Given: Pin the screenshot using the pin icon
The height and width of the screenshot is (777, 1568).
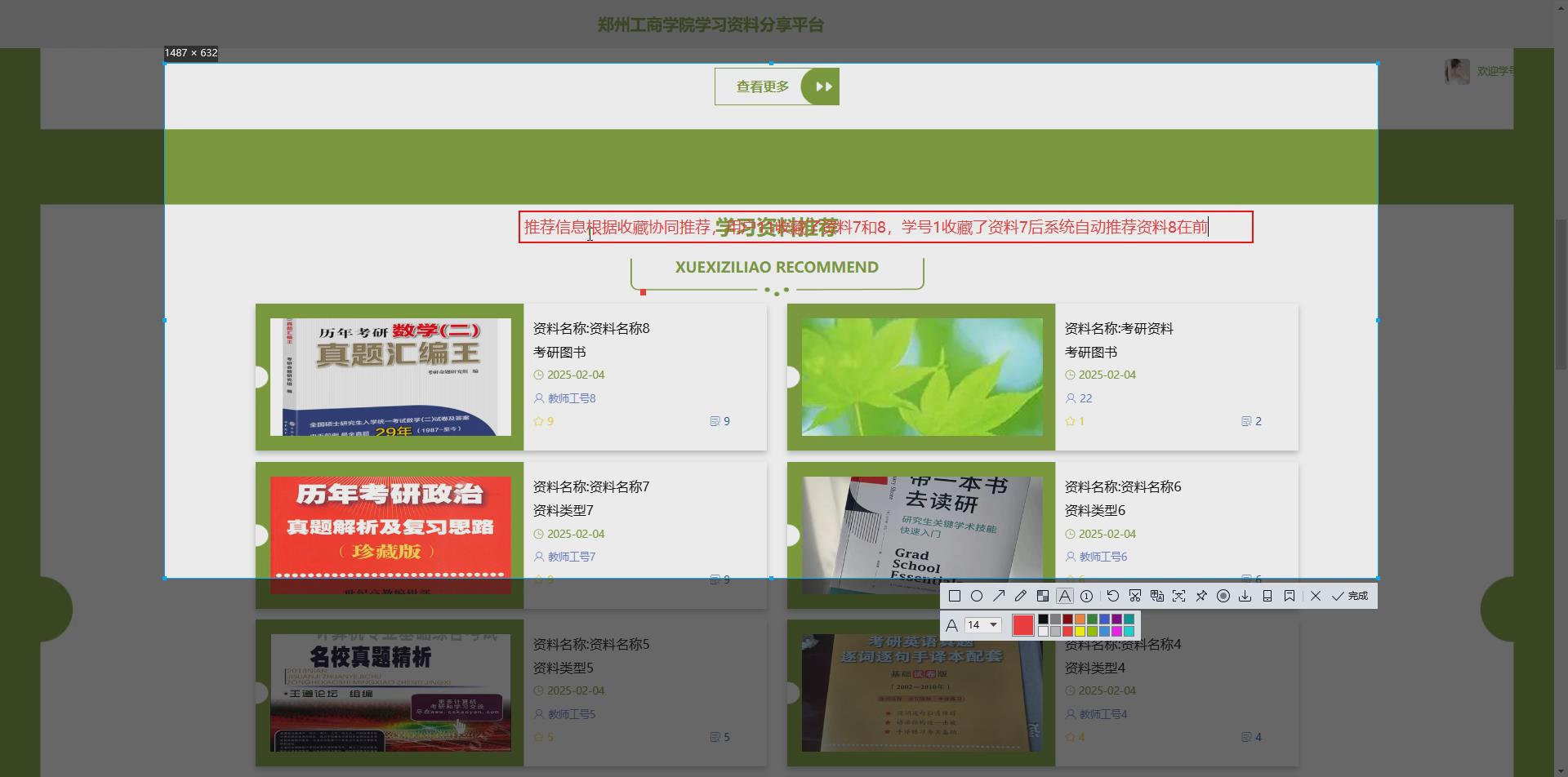Looking at the screenshot, I should point(1201,596).
